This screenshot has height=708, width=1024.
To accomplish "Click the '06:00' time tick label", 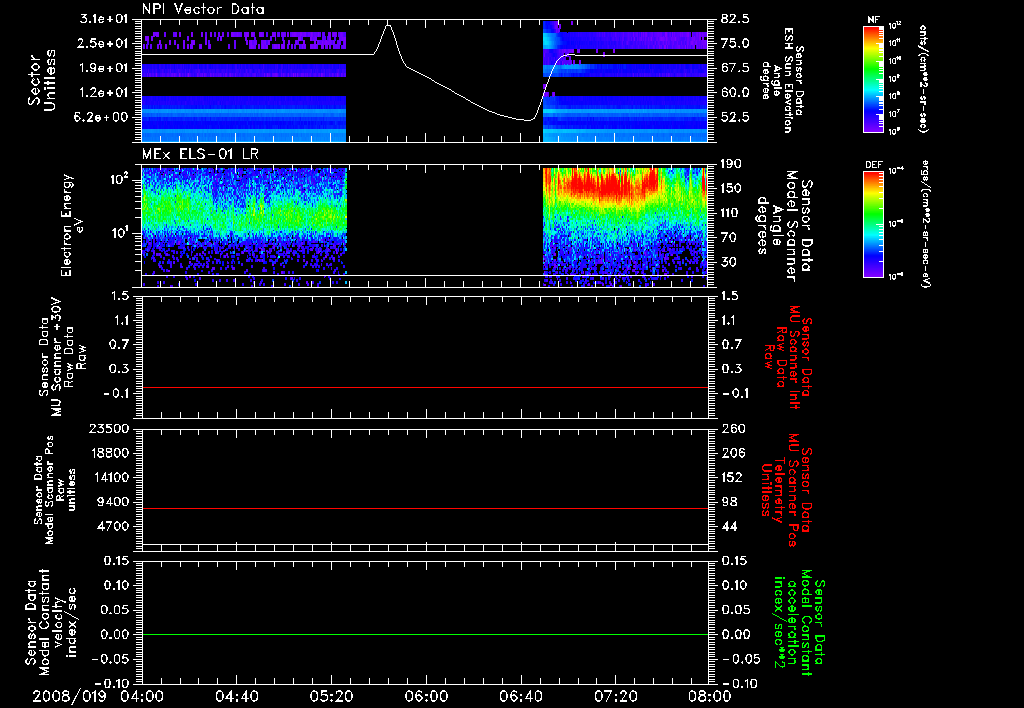I will pyautogui.click(x=426, y=696).
